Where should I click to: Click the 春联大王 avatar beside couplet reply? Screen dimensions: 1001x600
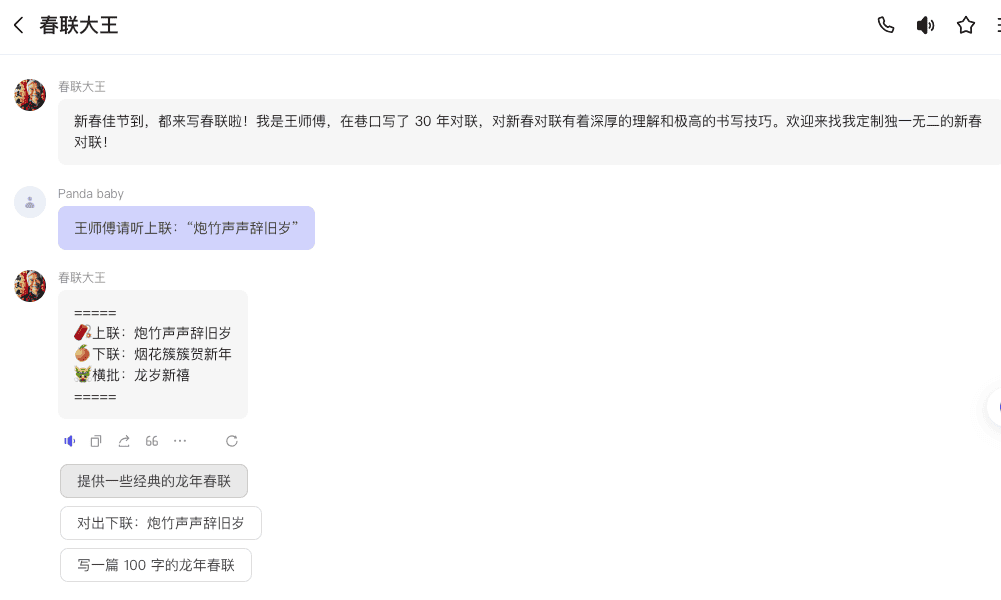30,286
